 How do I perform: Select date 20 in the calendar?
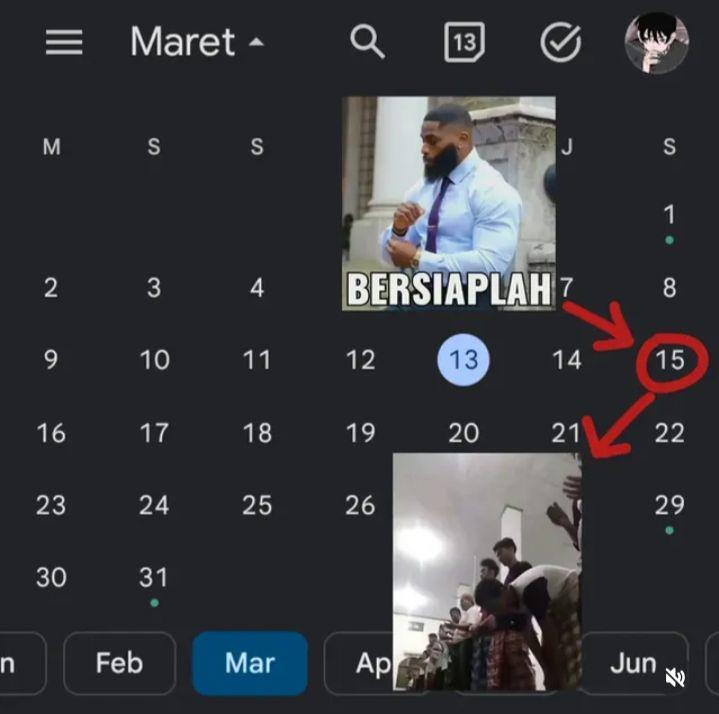tap(464, 432)
